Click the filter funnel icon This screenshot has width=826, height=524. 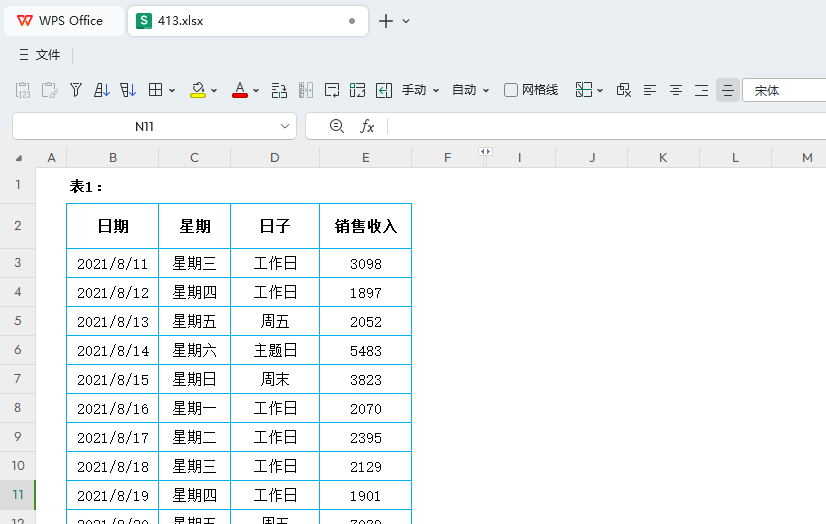click(x=76, y=90)
